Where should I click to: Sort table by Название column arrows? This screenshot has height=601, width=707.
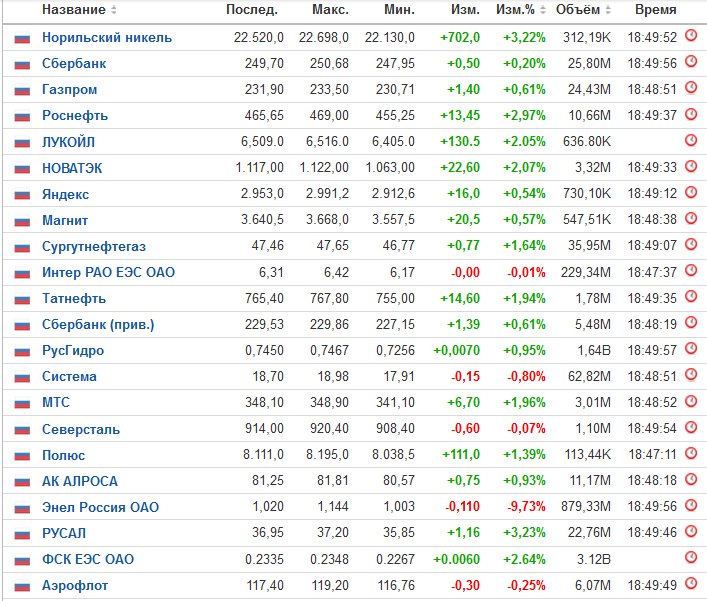[114, 9]
